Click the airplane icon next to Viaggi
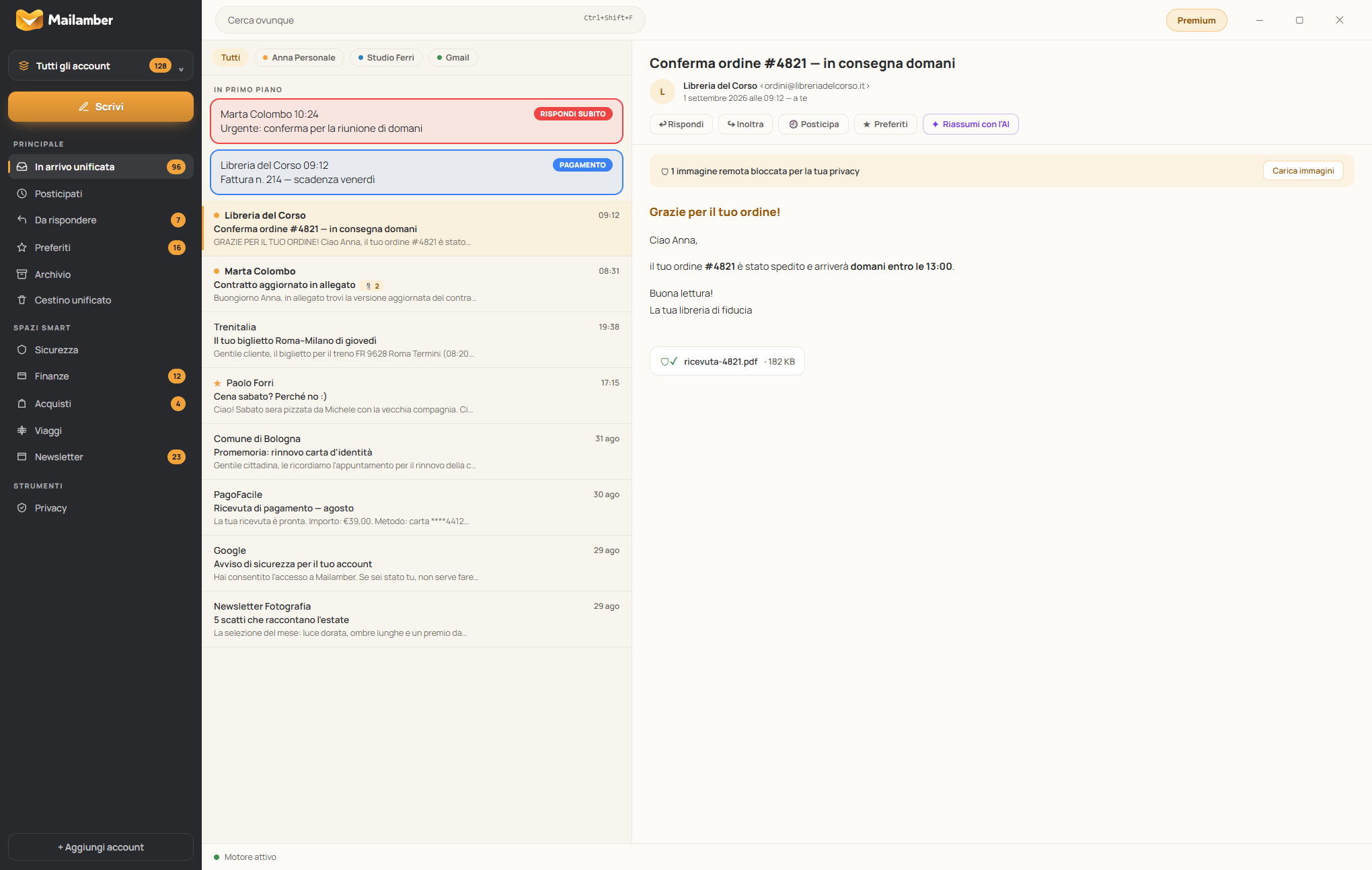1372x870 pixels. coord(22,431)
